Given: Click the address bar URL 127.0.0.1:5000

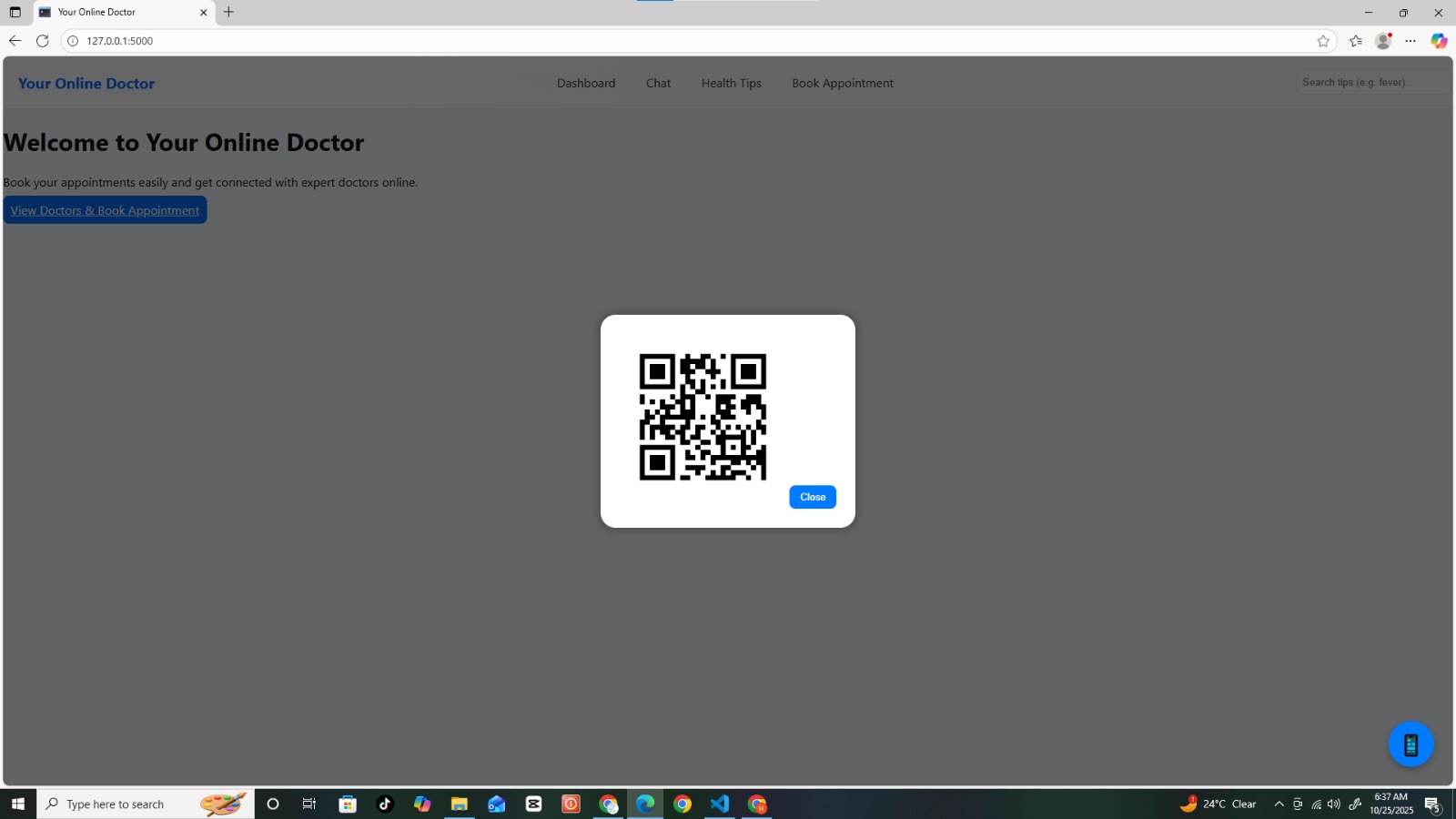Looking at the screenshot, I should (120, 41).
